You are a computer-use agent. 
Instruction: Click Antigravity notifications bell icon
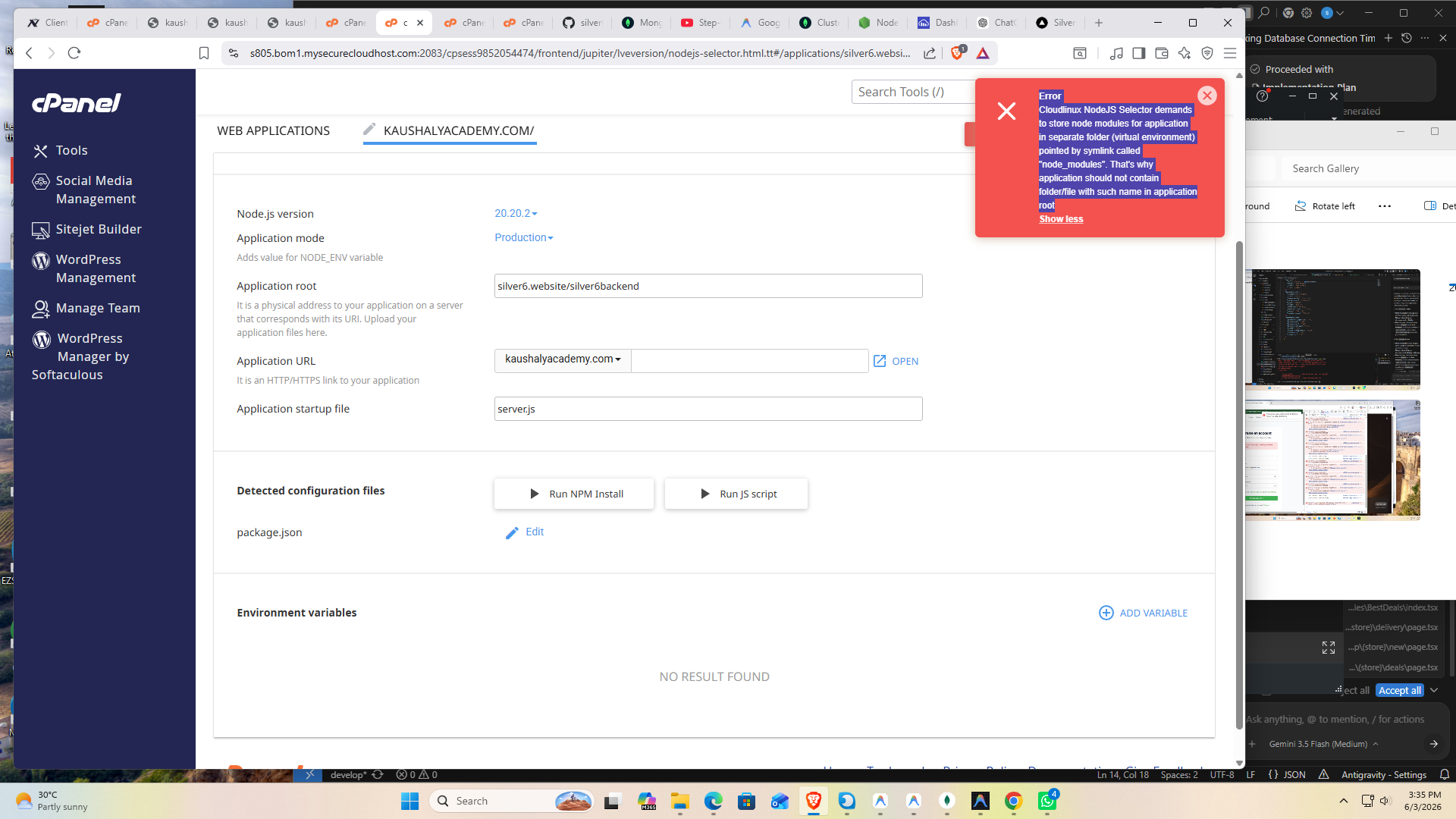pos(1445,775)
